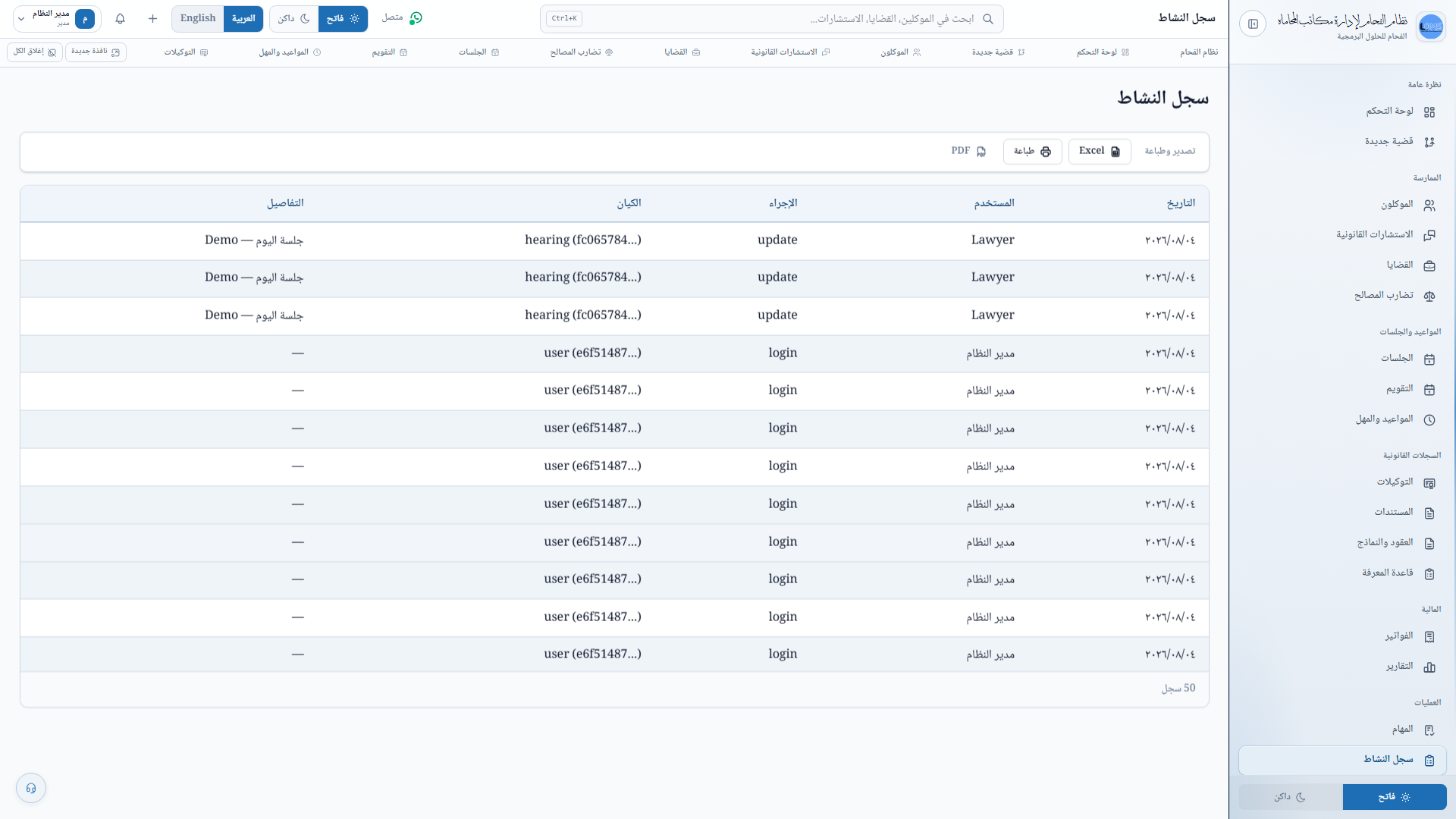Image resolution: width=1456 pixels, height=819 pixels.
Task: Open الاستشارات القانونية in the sidebar
Action: [1342, 235]
